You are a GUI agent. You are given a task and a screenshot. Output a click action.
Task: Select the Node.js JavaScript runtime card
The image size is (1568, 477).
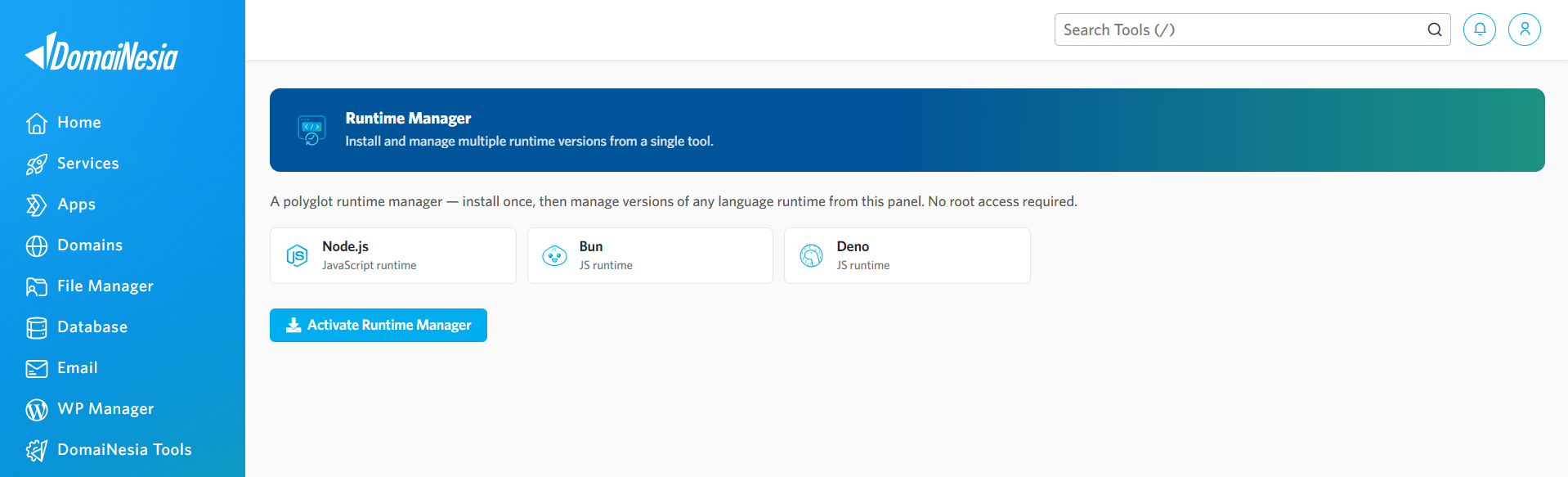tap(393, 256)
